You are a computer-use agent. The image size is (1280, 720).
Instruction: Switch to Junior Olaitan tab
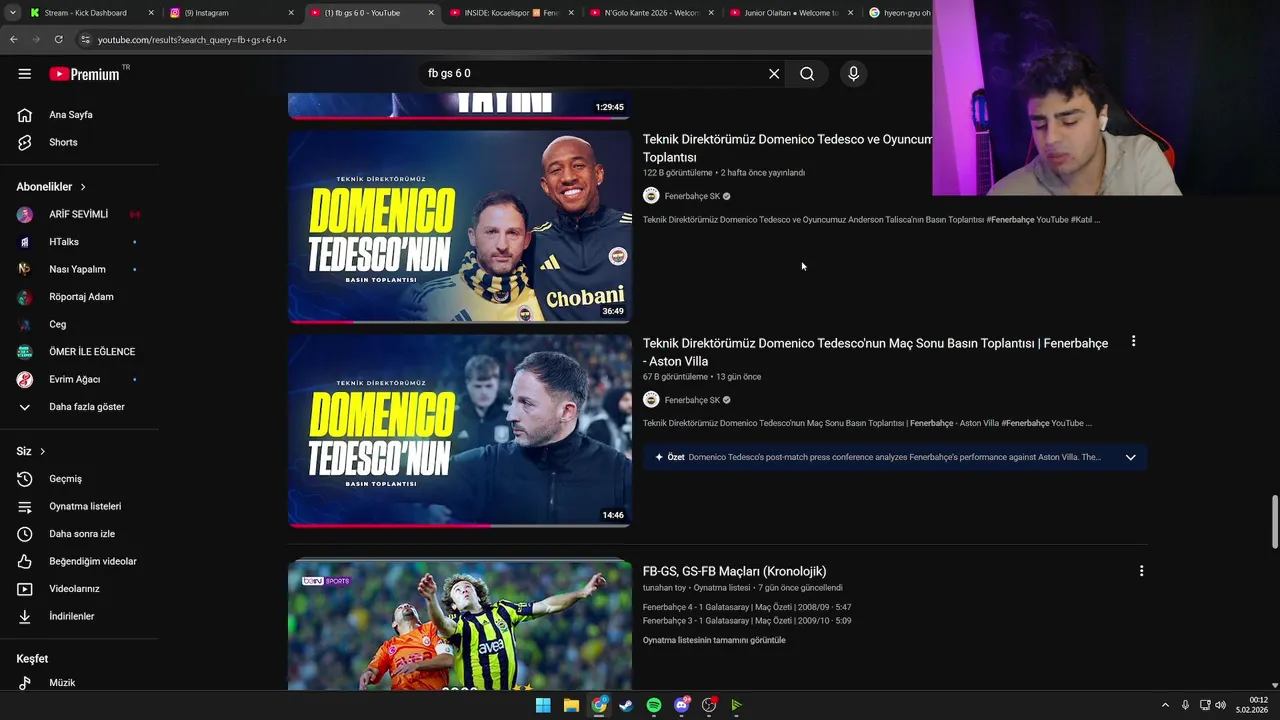tap(790, 13)
